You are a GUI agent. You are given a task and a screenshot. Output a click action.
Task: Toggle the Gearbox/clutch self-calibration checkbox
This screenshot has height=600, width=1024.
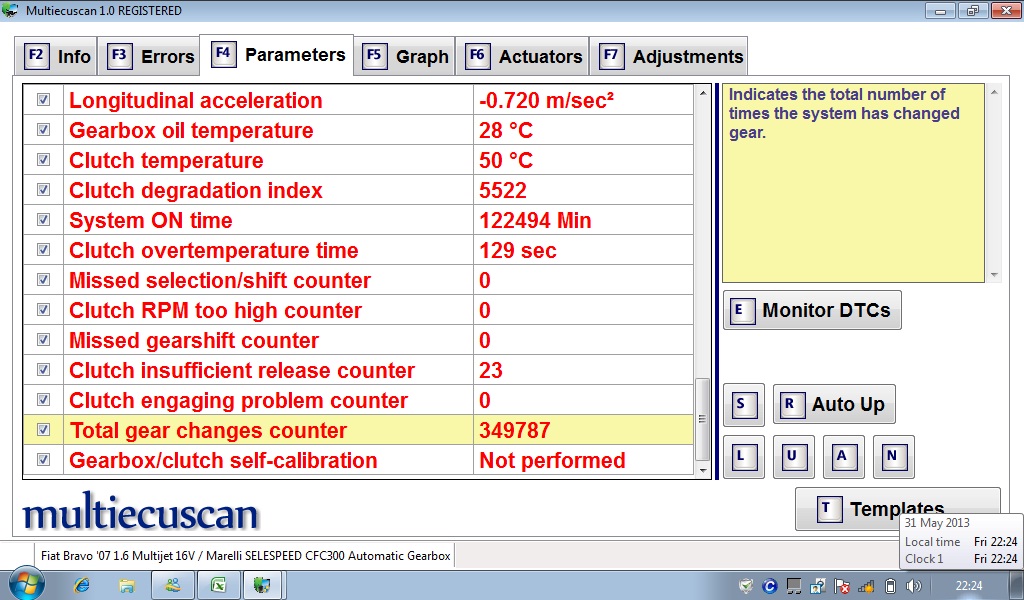[x=43, y=460]
